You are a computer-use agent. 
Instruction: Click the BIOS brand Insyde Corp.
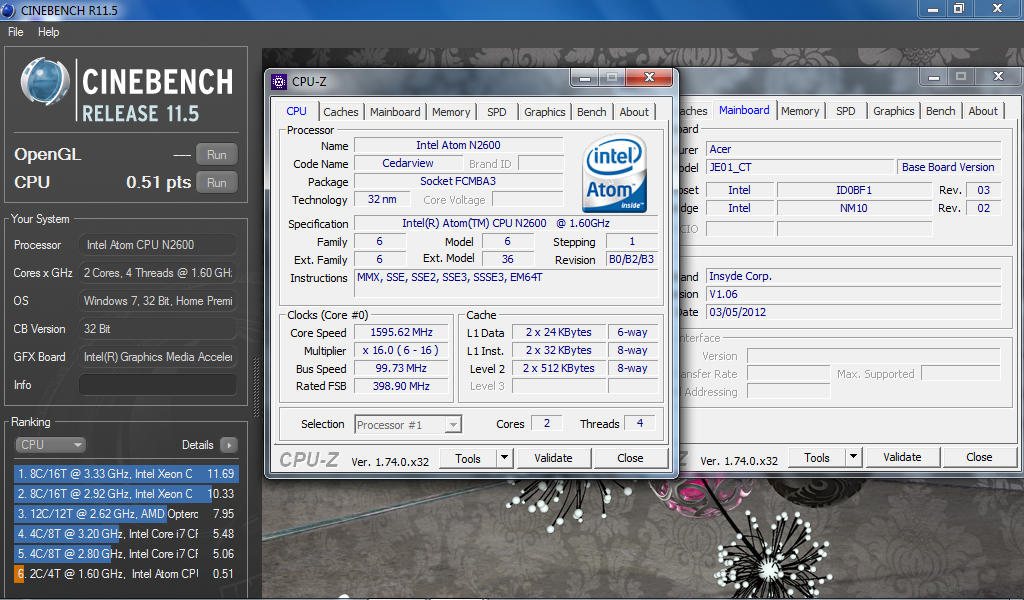click(854, 276)
